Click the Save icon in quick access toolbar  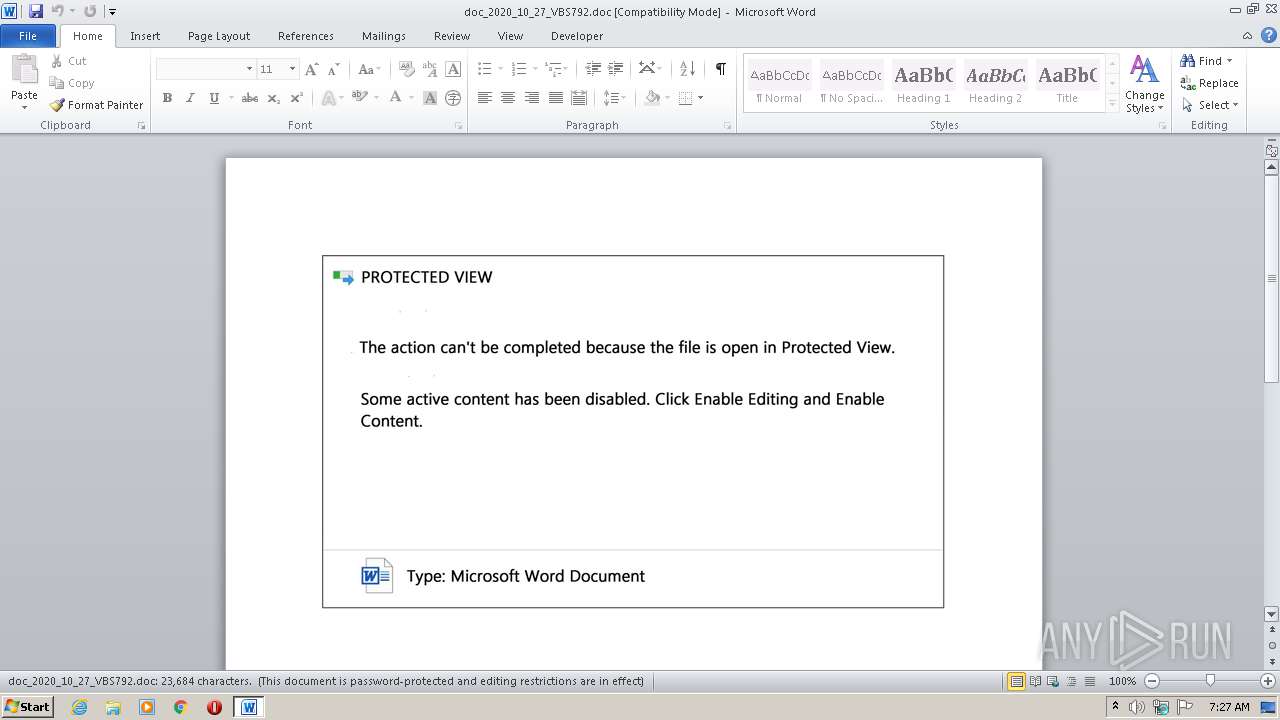(36, 11)
